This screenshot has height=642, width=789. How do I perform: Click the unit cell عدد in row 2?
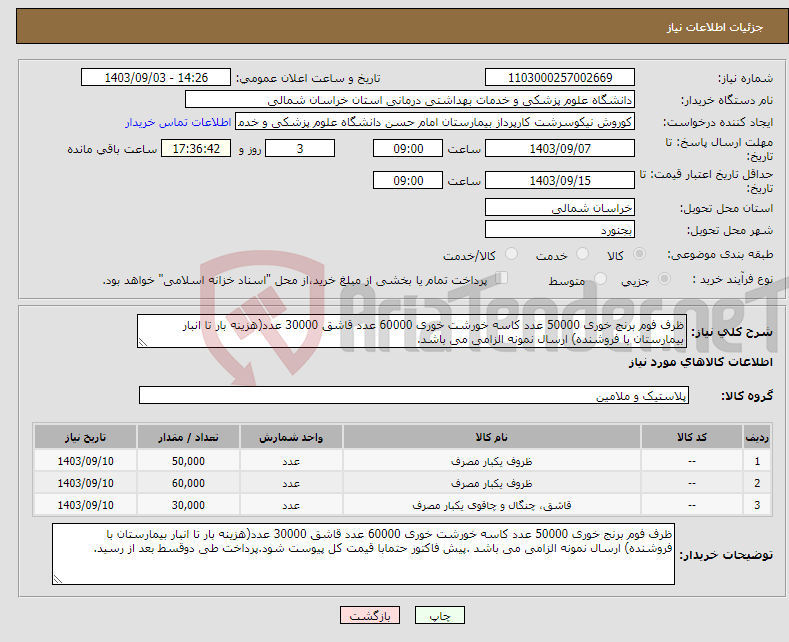tap(291, 484)
